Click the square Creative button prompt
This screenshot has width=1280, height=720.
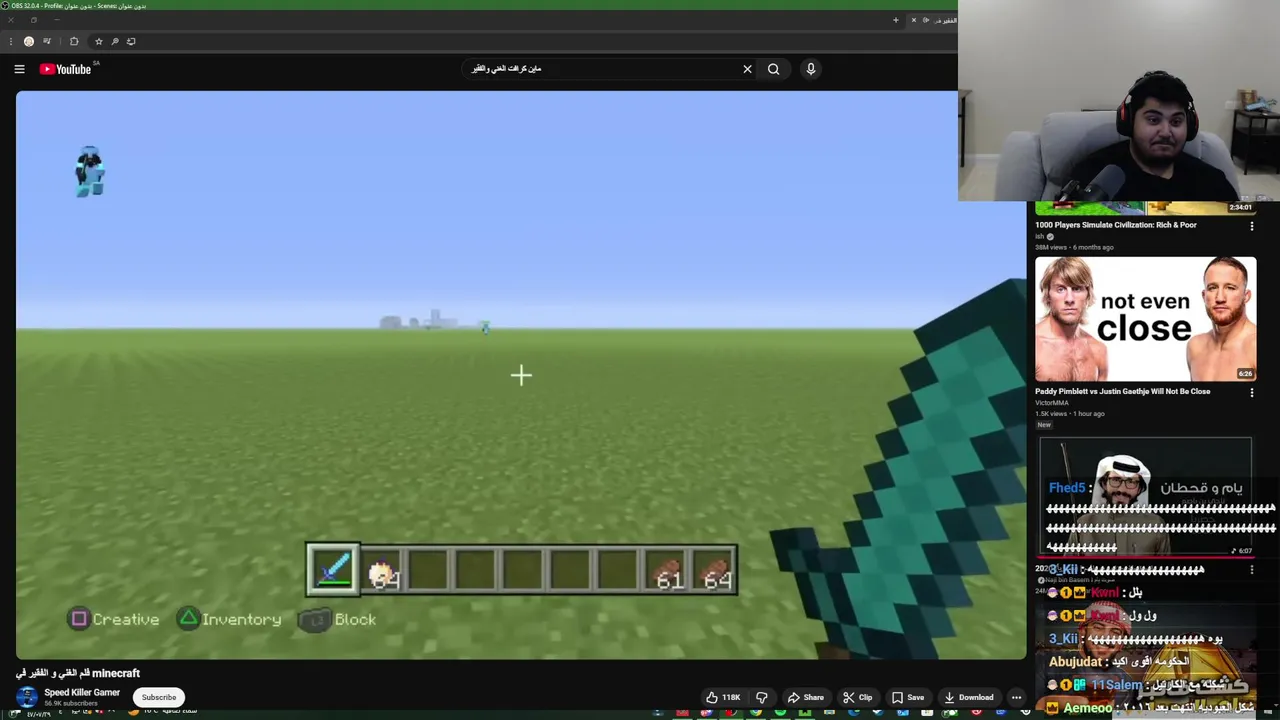[113, 619]
